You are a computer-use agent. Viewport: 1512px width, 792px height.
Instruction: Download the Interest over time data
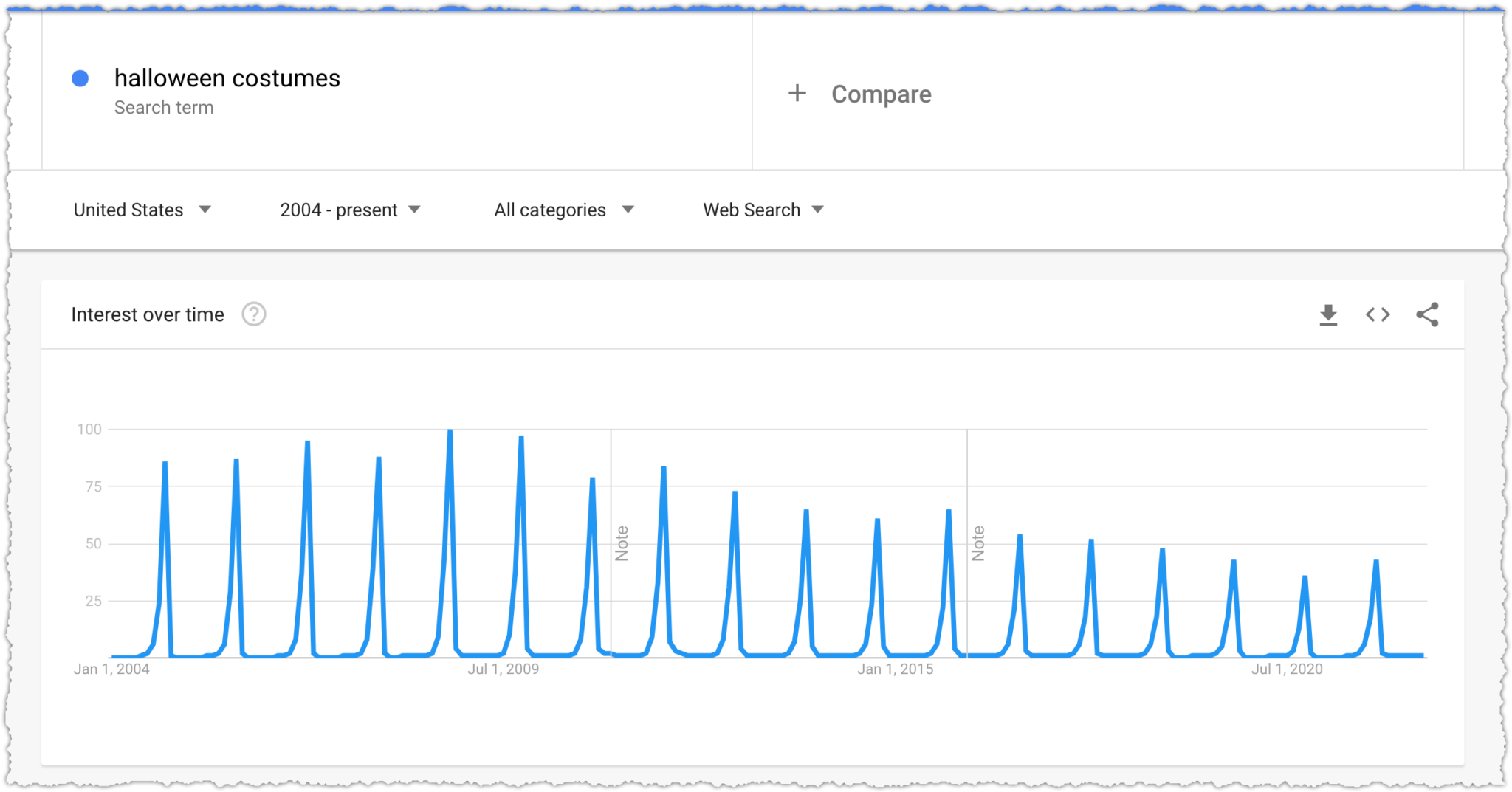coord(1328,315)
